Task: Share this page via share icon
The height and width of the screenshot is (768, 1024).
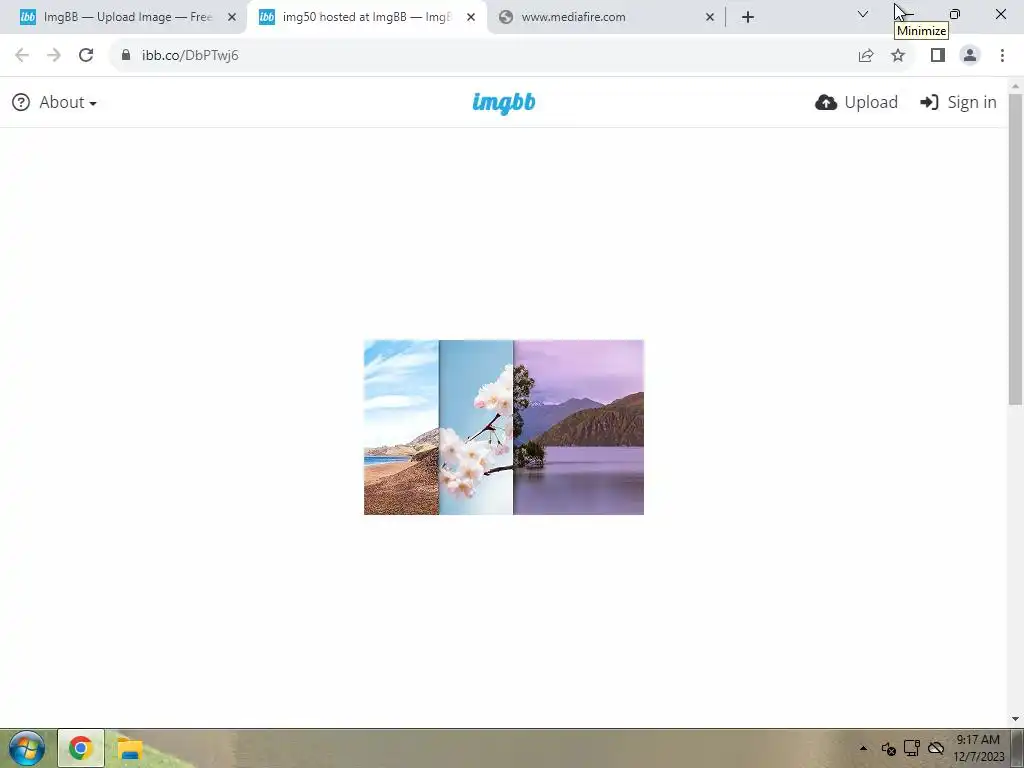Action: (x=866, y=56)
